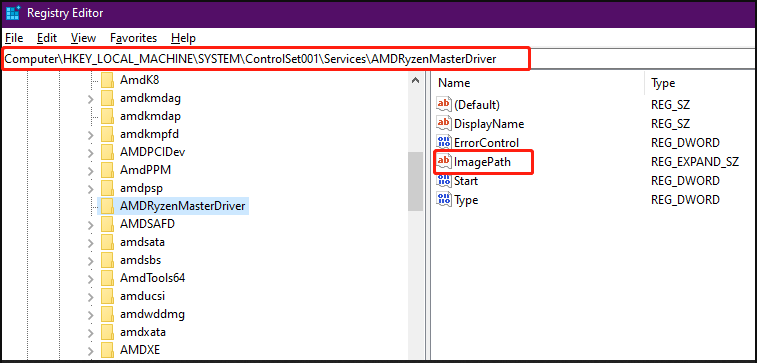Select the amdkmpfd folder icon
This screenshot has height=363, width=757.
coord(107,134)
